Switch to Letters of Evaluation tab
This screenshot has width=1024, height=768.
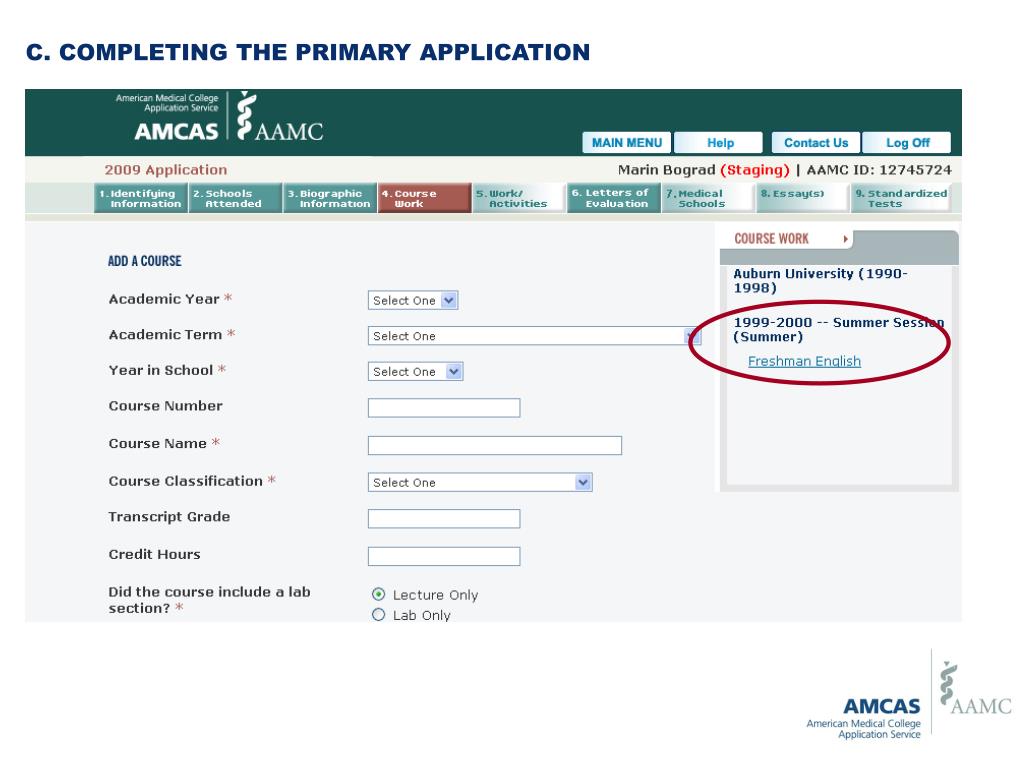[x=613, y=198]
